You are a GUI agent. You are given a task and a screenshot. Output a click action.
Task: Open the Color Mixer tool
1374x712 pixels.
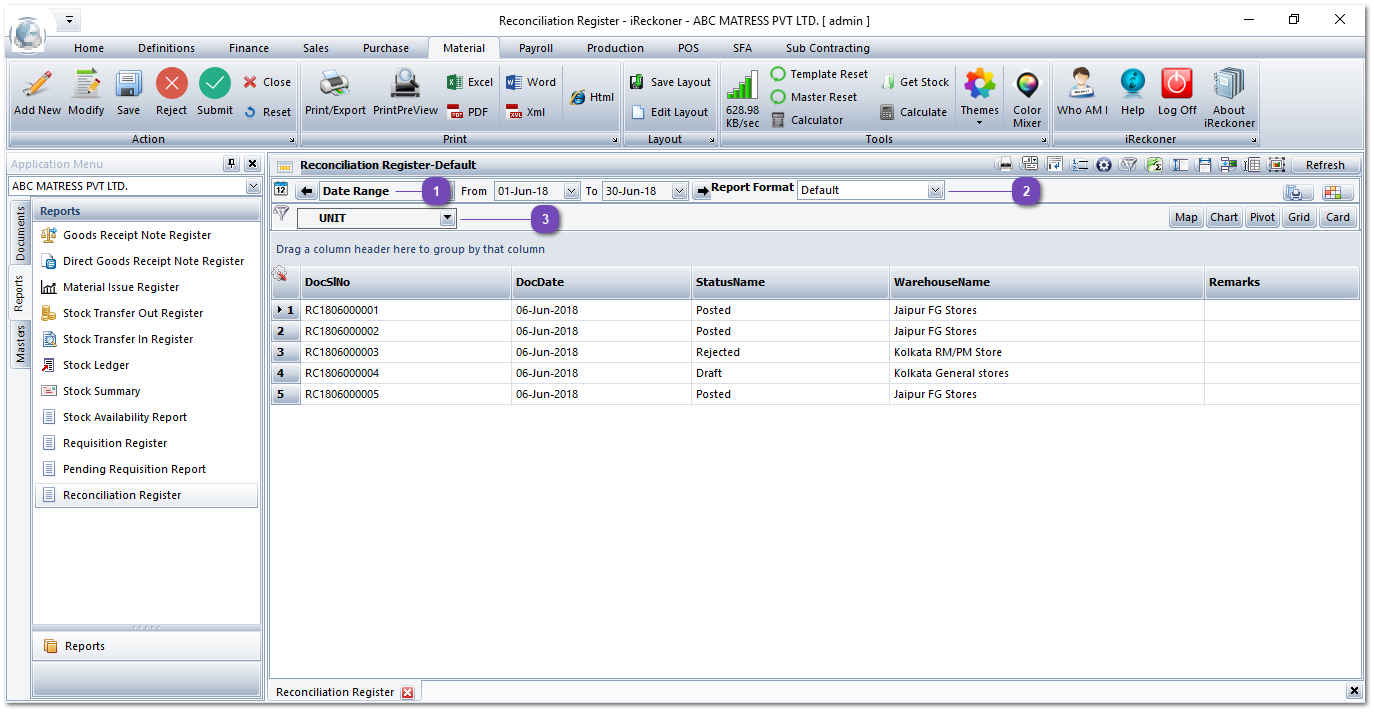point(1027,87)
